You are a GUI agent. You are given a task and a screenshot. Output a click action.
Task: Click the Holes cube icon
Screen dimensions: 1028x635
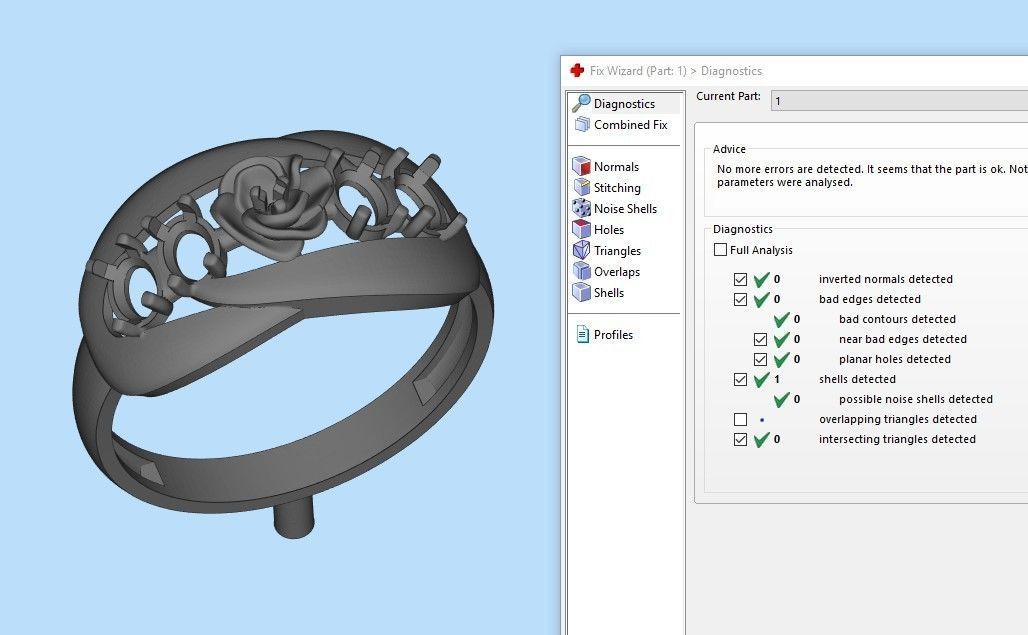(582, 229)
